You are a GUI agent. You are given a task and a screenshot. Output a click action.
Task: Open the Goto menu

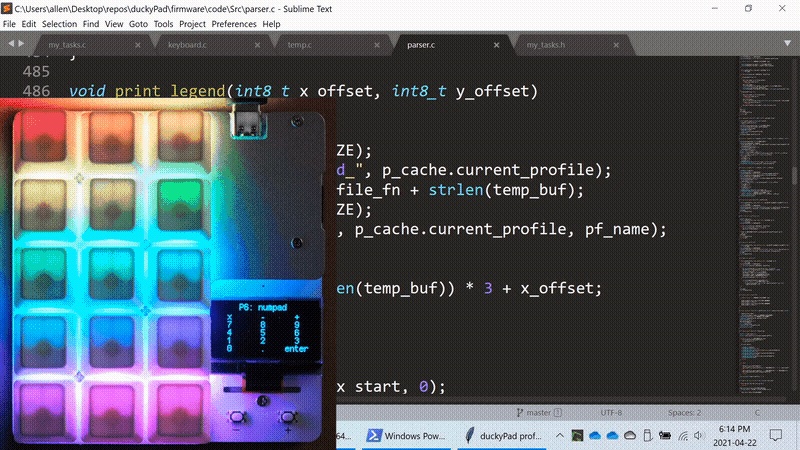(131, 23)
